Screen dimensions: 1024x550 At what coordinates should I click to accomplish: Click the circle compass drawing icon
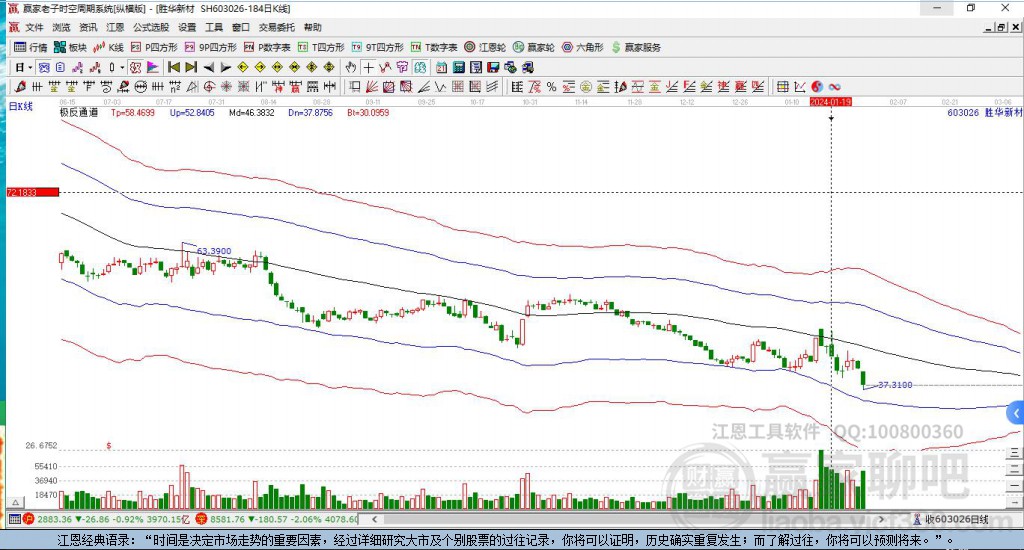pyautogui.click(x=209, y=86)
